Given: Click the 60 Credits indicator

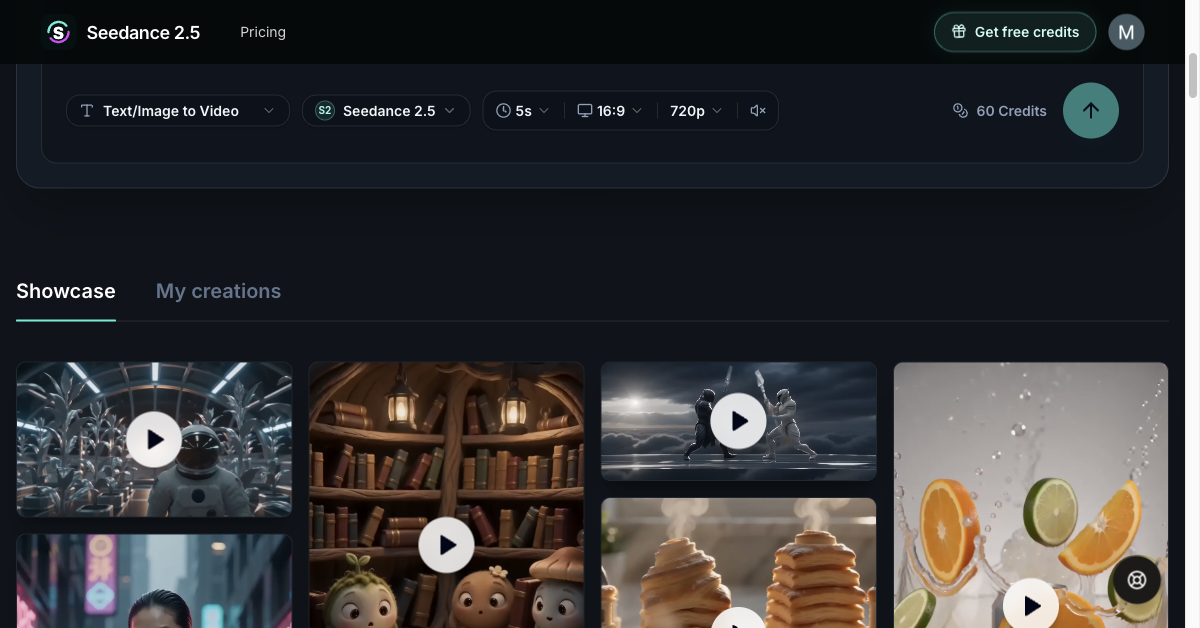Looking at the screenshot, I should [999, 111].
